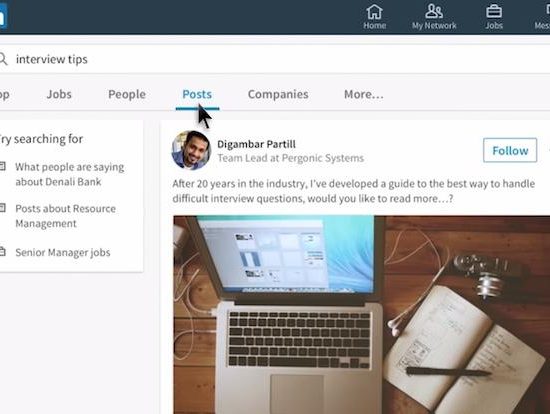Viewport: 550px width, 414px height.
Task: Click the LinkedIn logo
Action: pyautogui.click(x=3, y=15)
